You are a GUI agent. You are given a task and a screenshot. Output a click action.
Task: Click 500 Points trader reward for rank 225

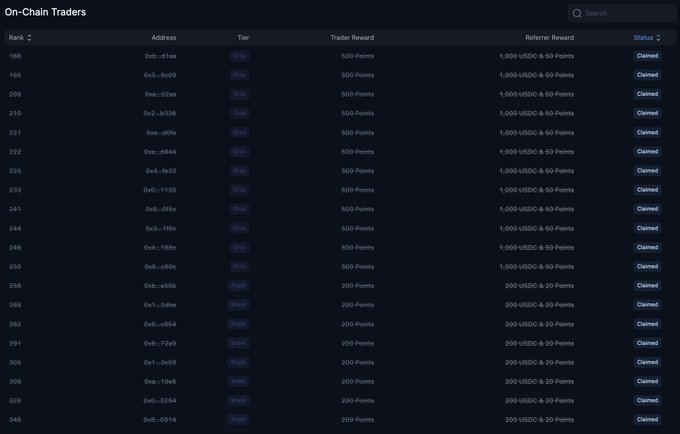point(358,171)
